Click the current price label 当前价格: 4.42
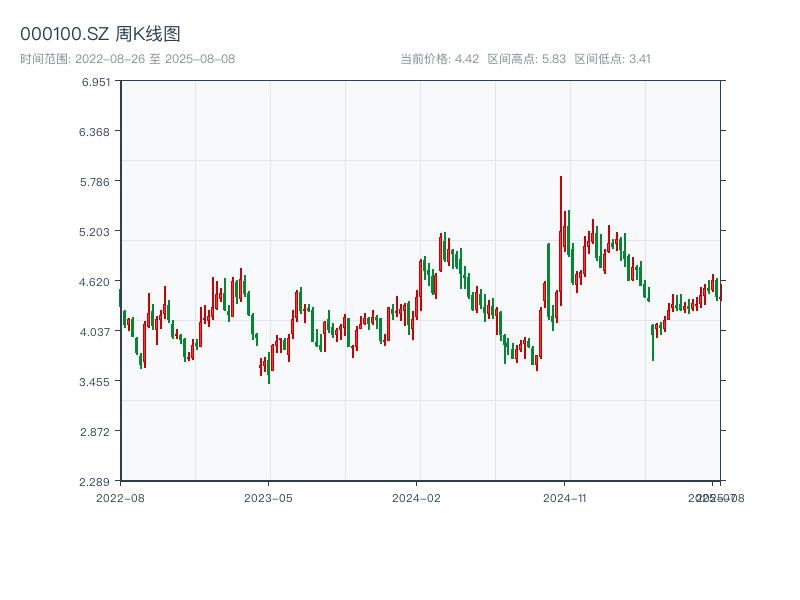This screenshot has width=800, height=600. [x=440, y=59]
